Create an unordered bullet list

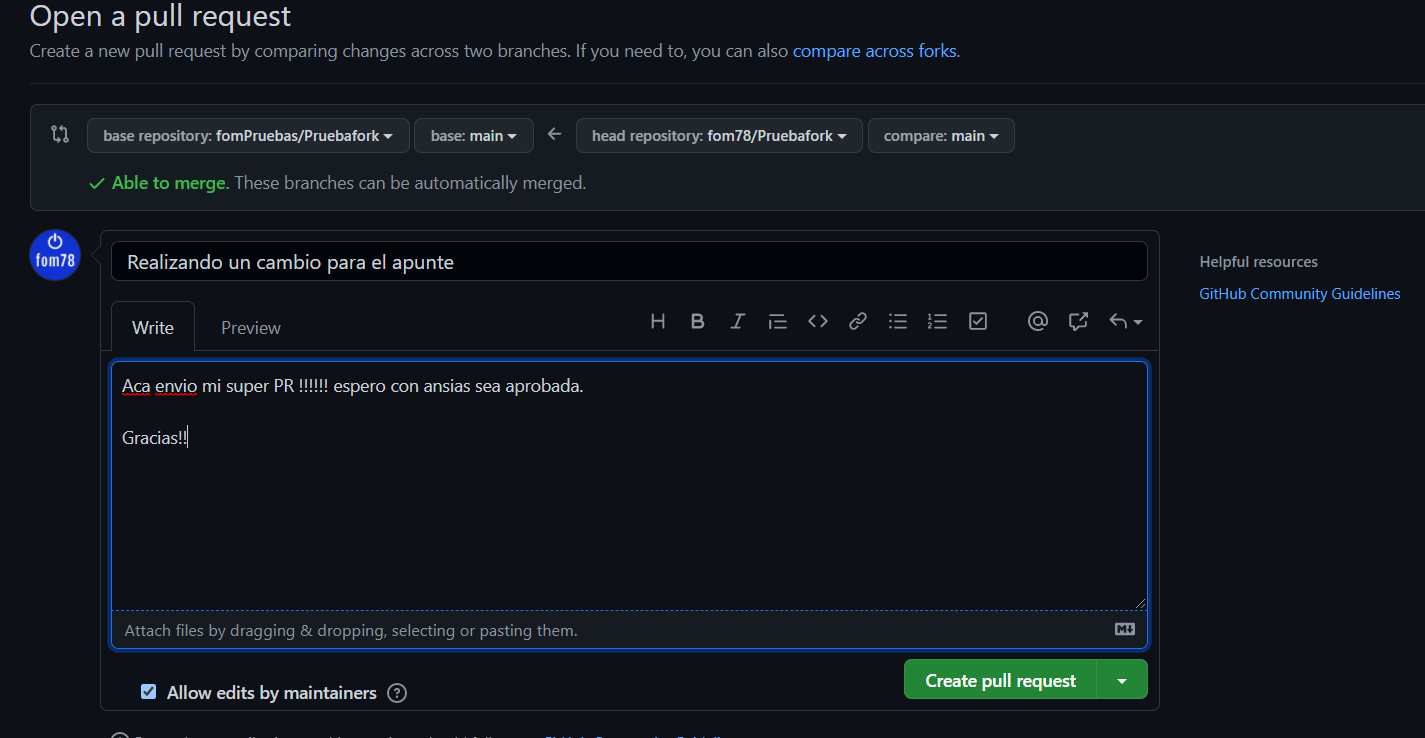[897, 321]
